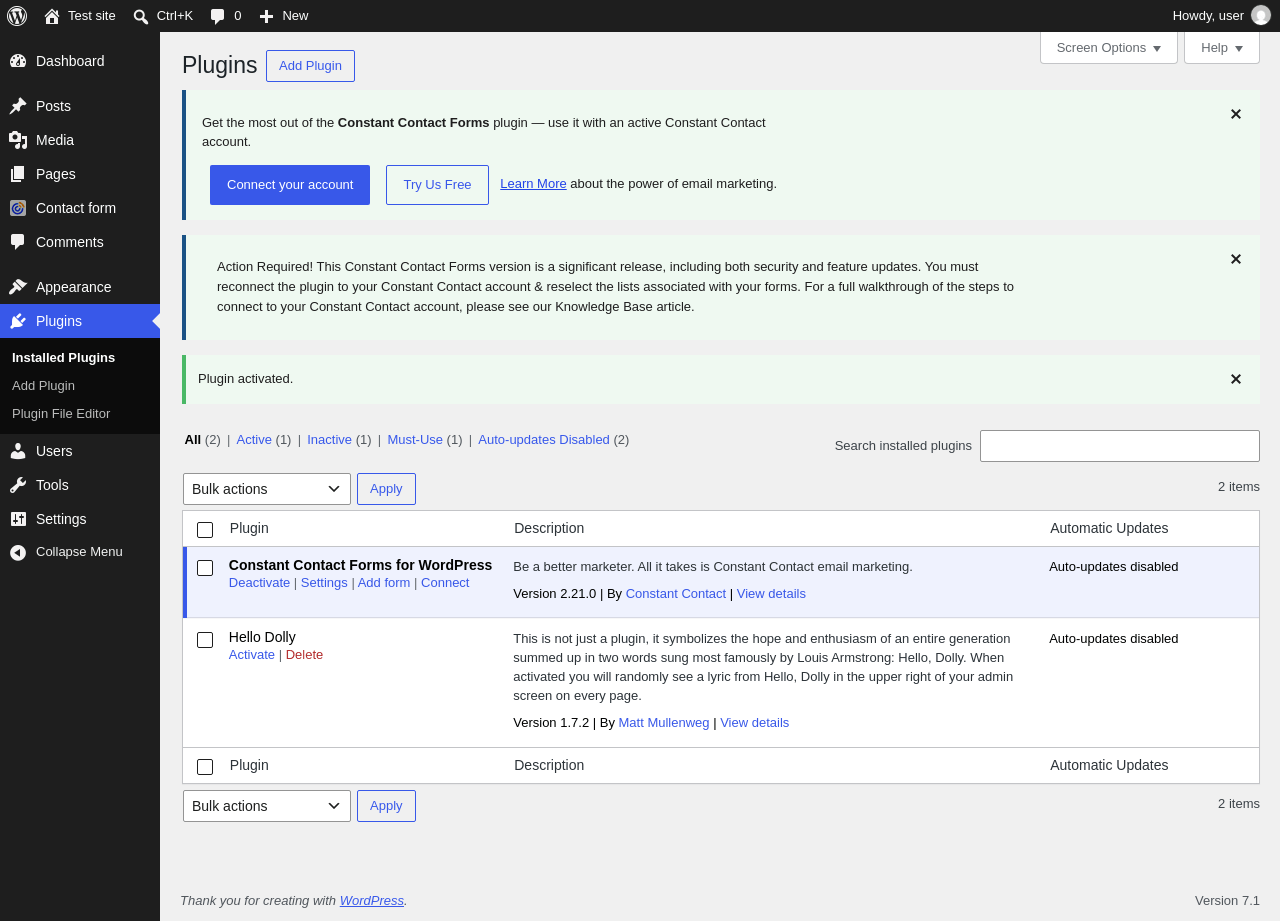This screenshot has height=921, width=1280.
Task: Dismiss the Action Required notice
Action: pos(1236,259)
